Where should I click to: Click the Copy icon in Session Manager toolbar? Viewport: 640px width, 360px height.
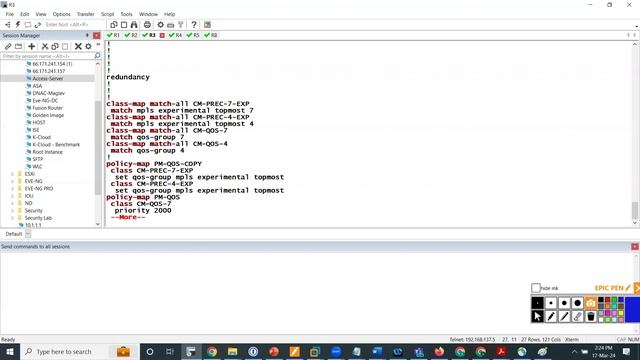pos(55,47)
